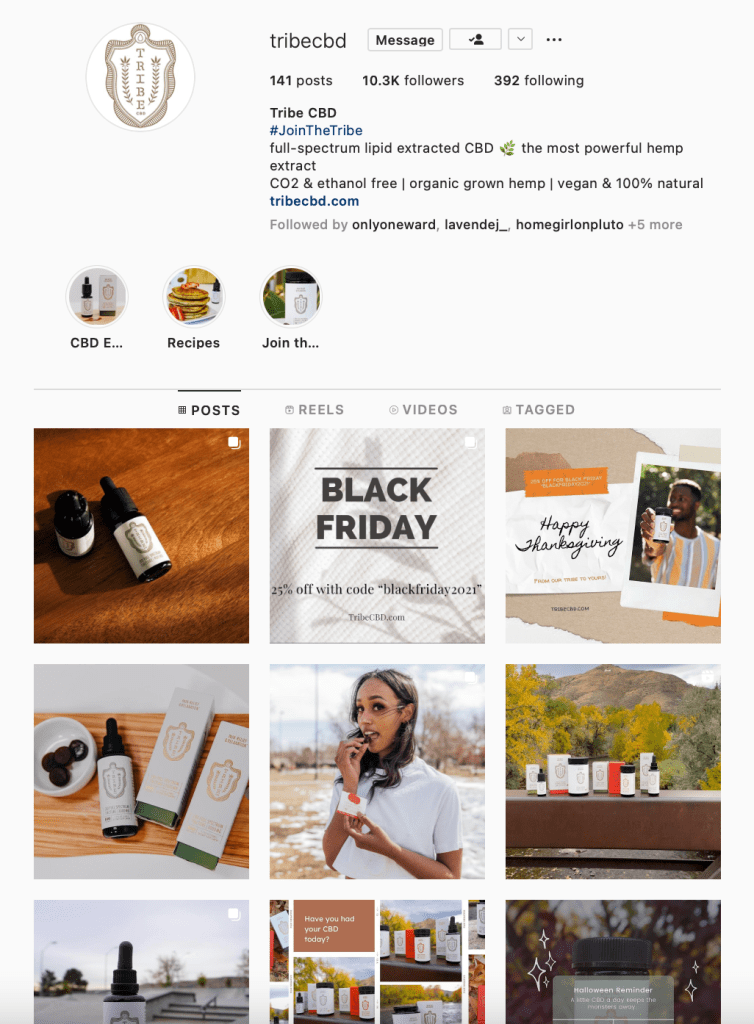Open the Black Friday post thumbnail
The image size is (754, 1024).
(x=377, y=536)
